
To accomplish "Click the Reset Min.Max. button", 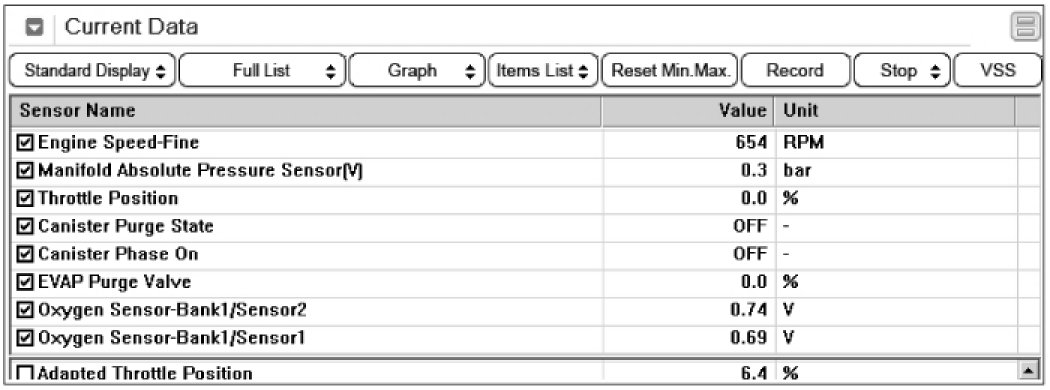I will [x=670, y=70].
